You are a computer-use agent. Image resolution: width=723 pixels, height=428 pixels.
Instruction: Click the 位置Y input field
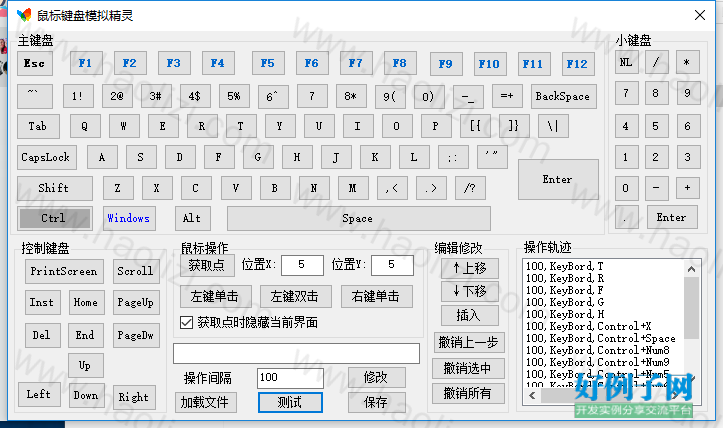392,265
